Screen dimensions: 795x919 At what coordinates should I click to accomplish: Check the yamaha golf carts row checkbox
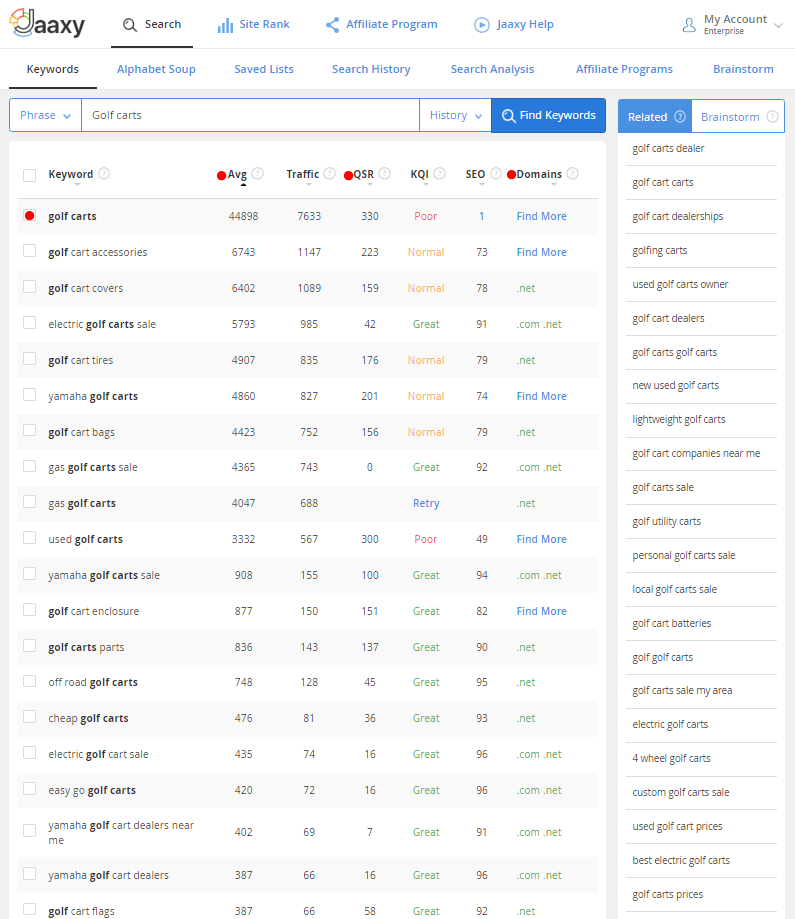coord(29,394)
